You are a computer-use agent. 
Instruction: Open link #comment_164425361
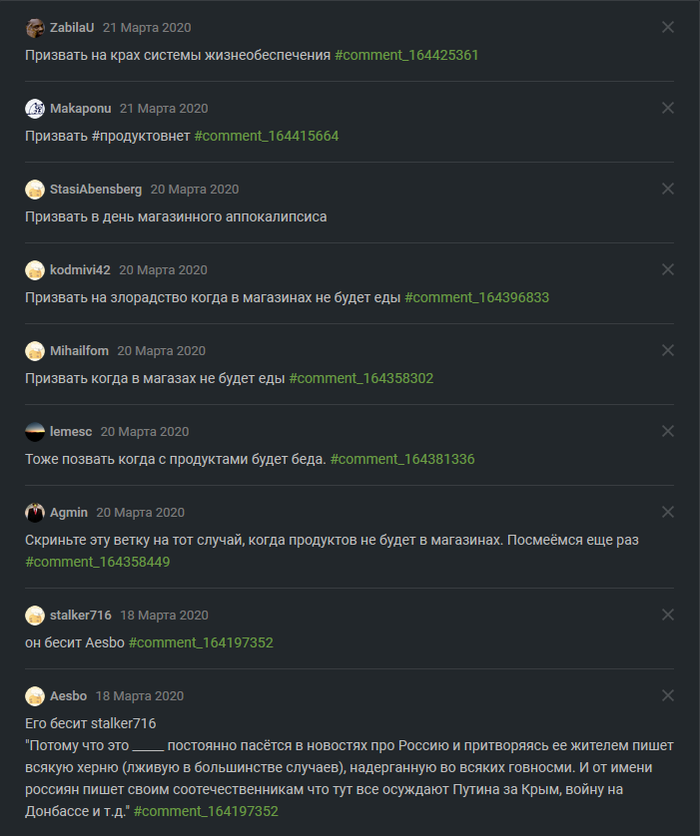(406, 55)
